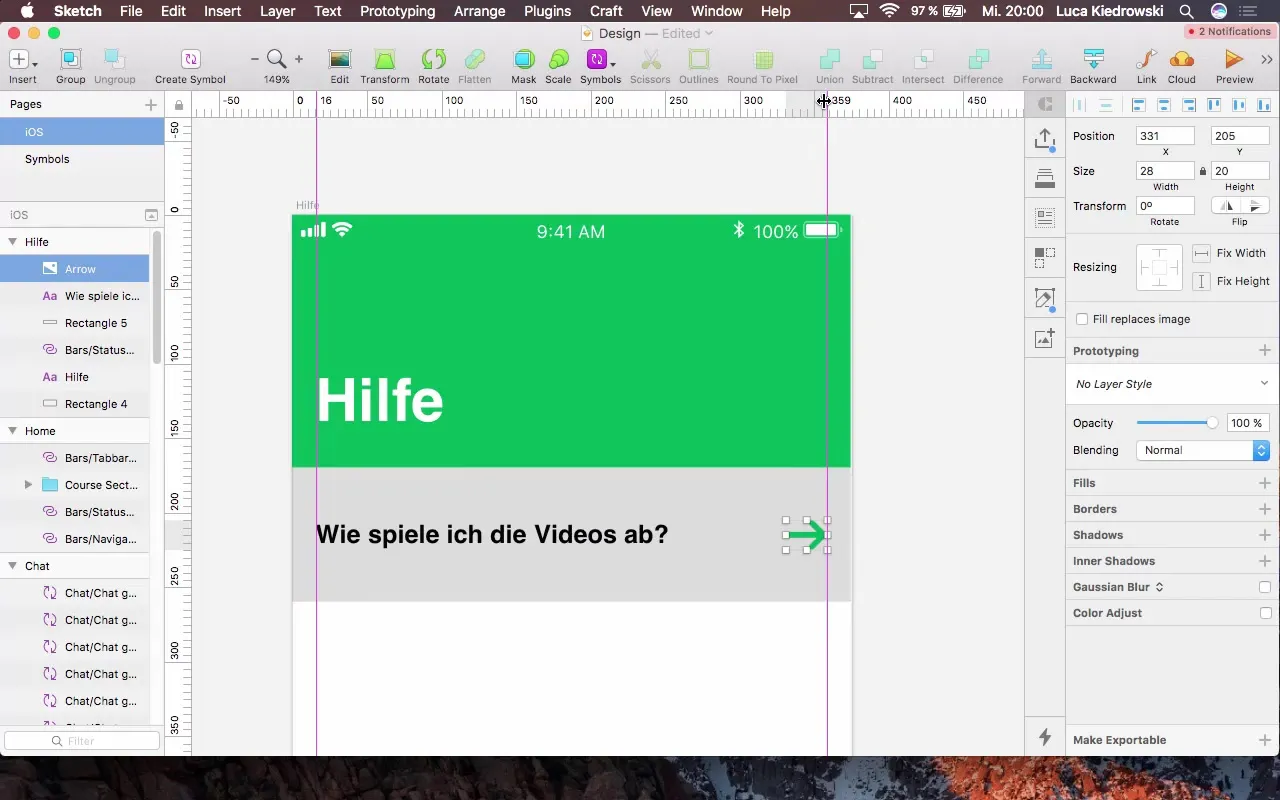Viewport: 1280px width, 800px height.
Task: Open the Craft menu
Action: [x=606, y=11]
